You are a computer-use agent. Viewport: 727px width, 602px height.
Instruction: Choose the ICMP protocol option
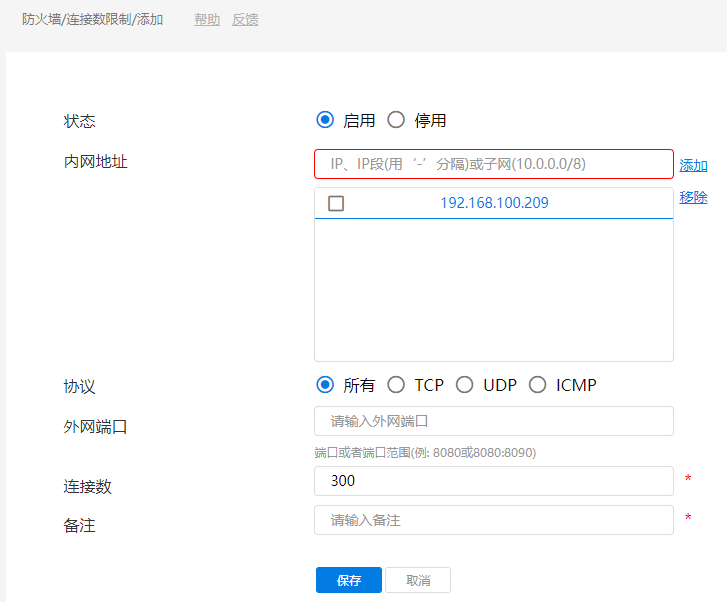coord(538,385)
